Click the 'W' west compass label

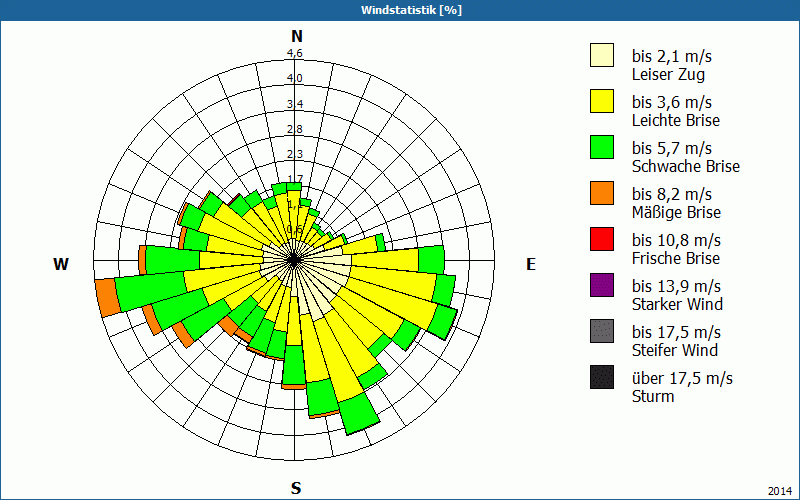tap(61, 264)
